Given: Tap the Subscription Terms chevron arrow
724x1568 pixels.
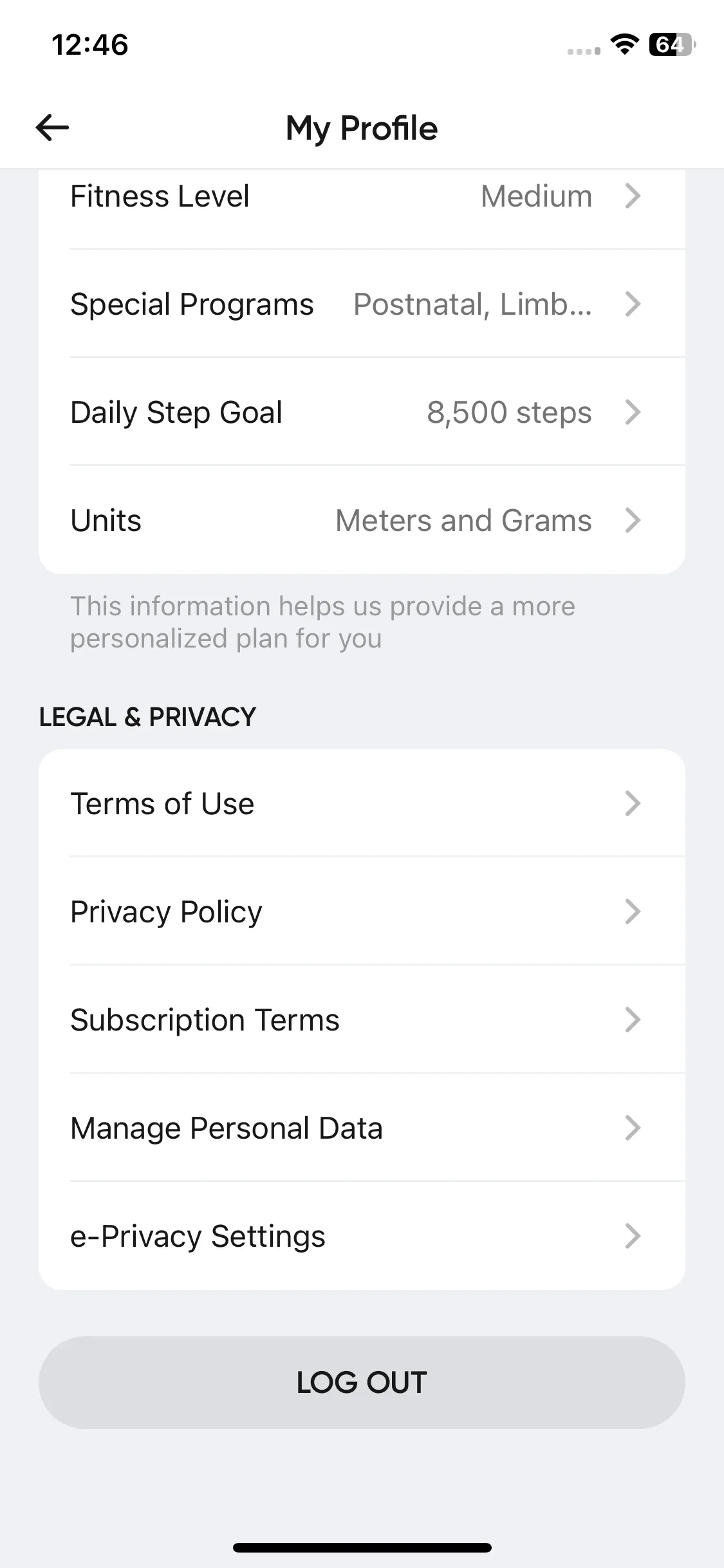Looking at the screenshot, I should pos(633,1020).
